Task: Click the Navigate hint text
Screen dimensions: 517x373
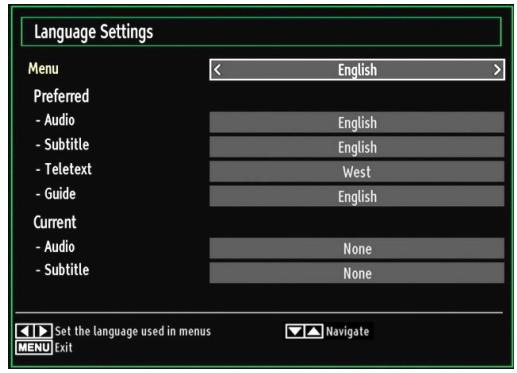Action: click(x=348, y=331)
